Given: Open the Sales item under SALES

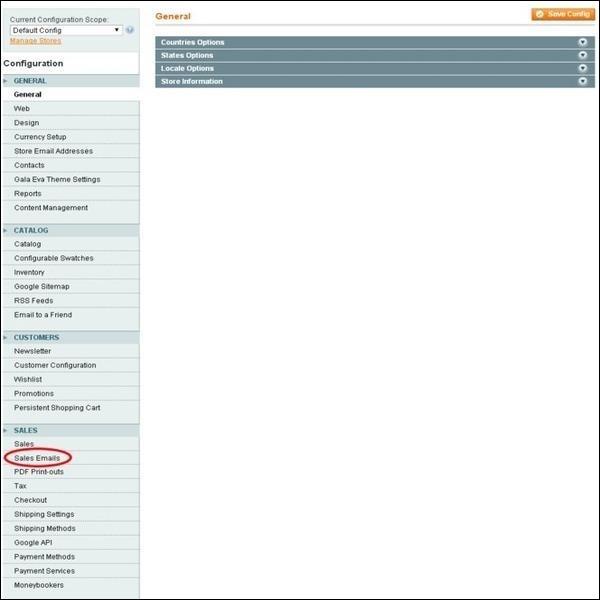Looking at the screenshot, I should [24, 444].
